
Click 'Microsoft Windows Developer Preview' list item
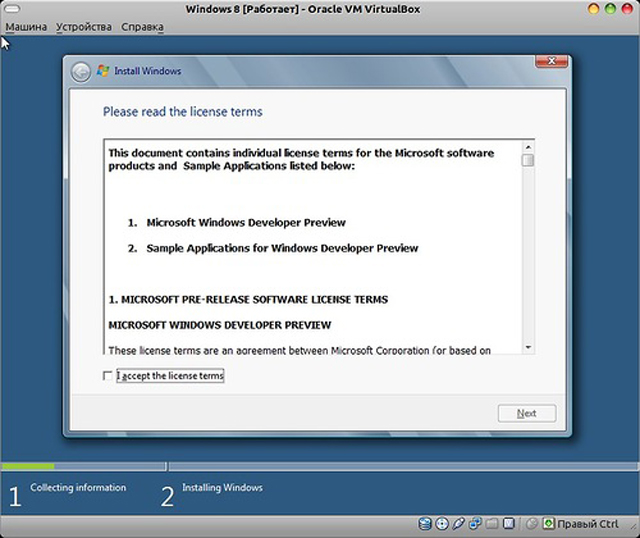click(246, 222)
